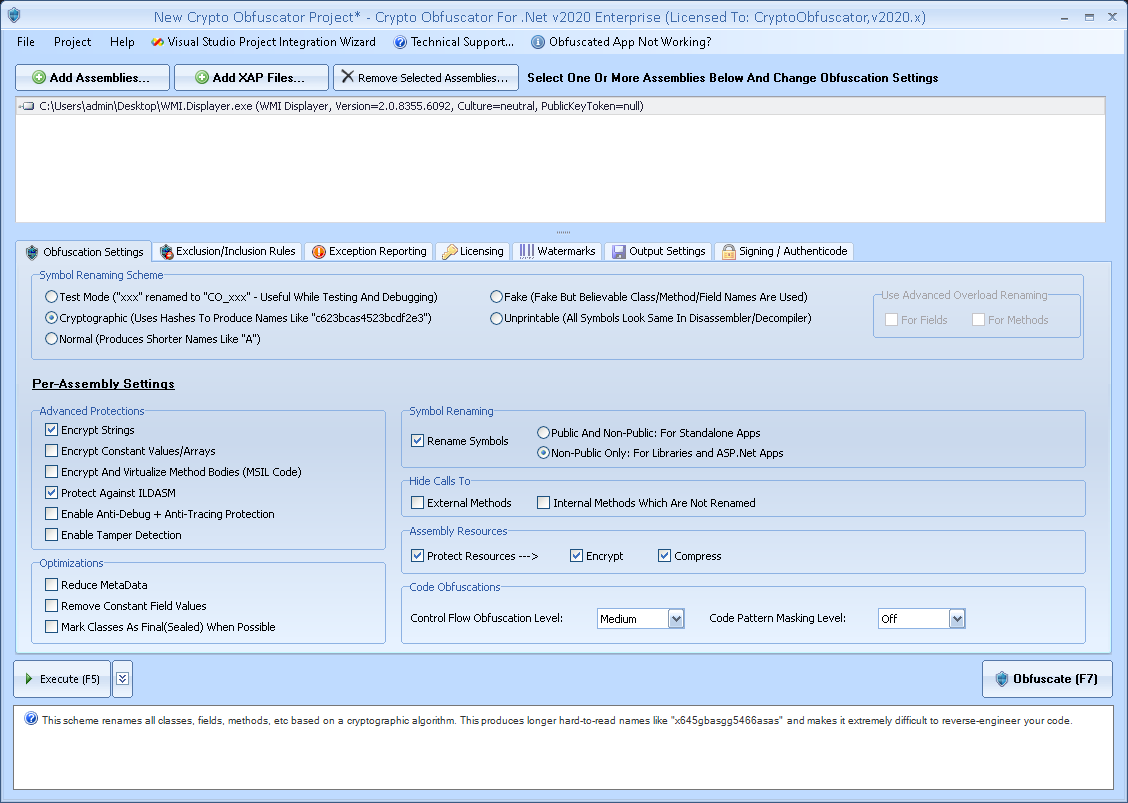Click the help icon in the description panel

[x=31, y=718]
